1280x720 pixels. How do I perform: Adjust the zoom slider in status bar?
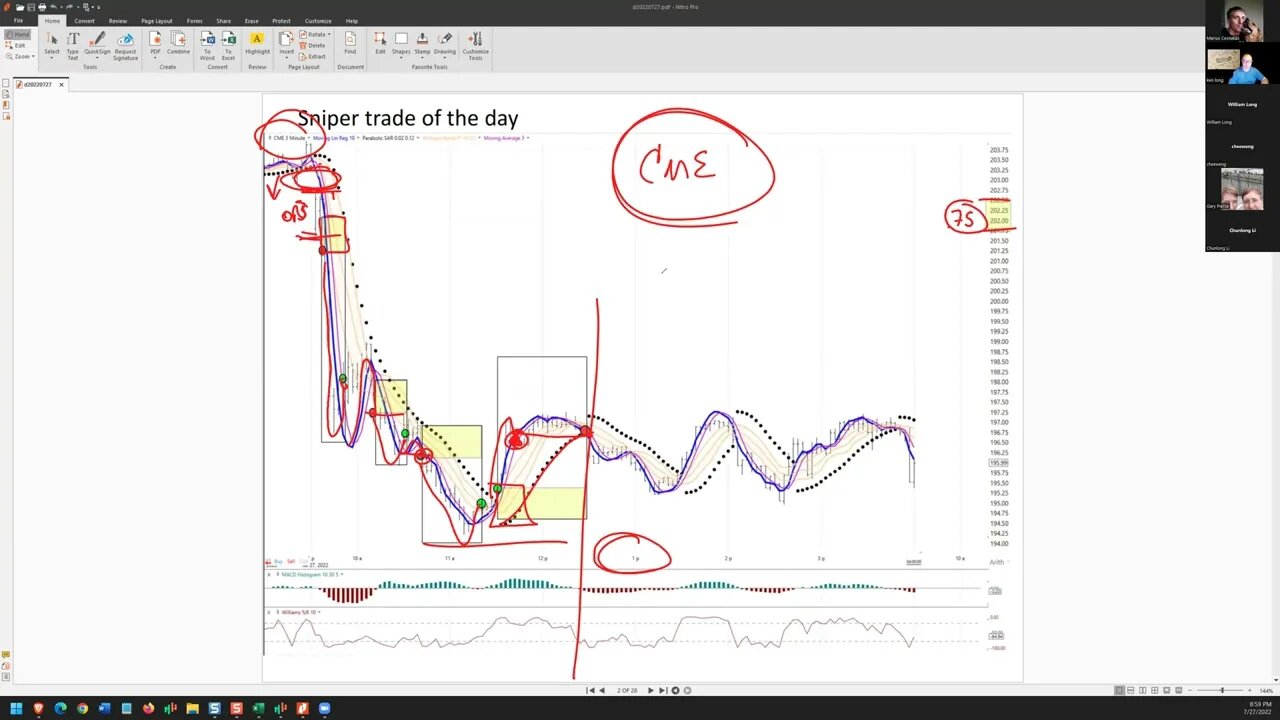point(1221,690)
